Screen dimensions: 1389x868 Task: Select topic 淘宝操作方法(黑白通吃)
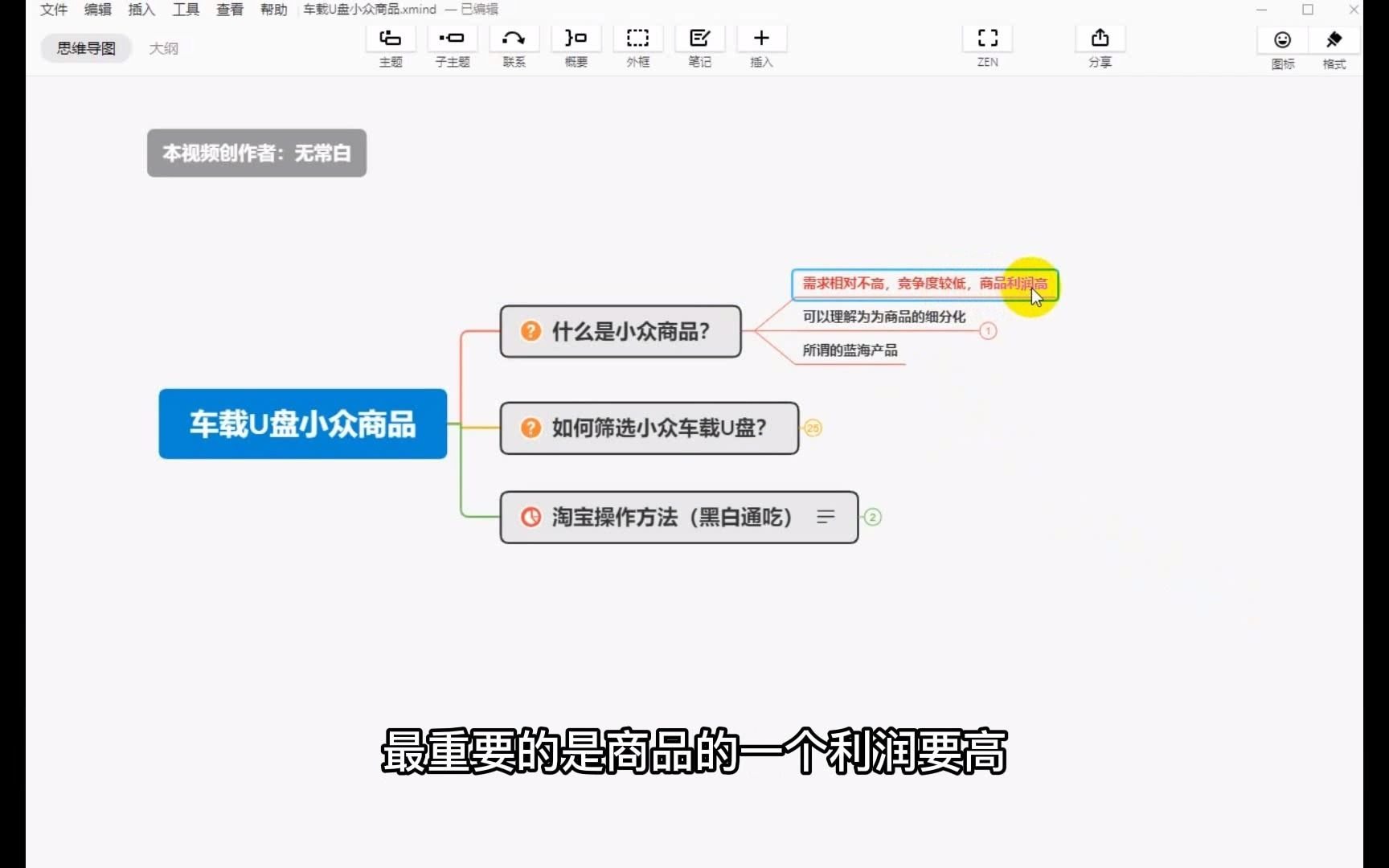(679, 517)
